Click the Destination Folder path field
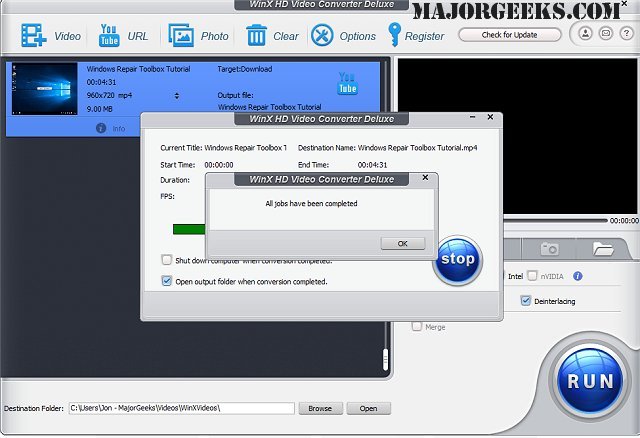Image resolution: width=640 pixels, height=438 pixels. (182, 408)
